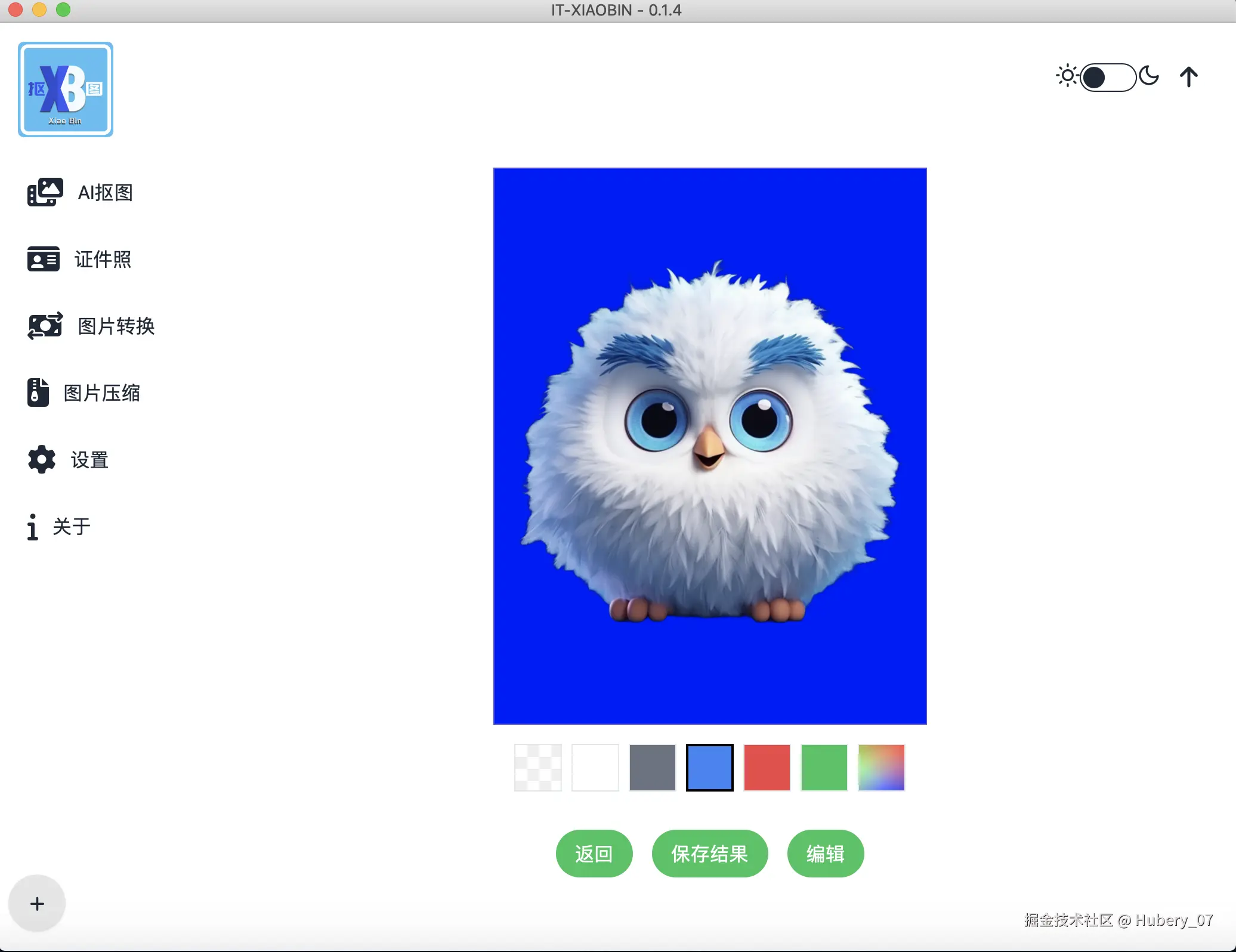
Task: Click the 图片压缩 zip file icon
Action: tap(38, 392)
